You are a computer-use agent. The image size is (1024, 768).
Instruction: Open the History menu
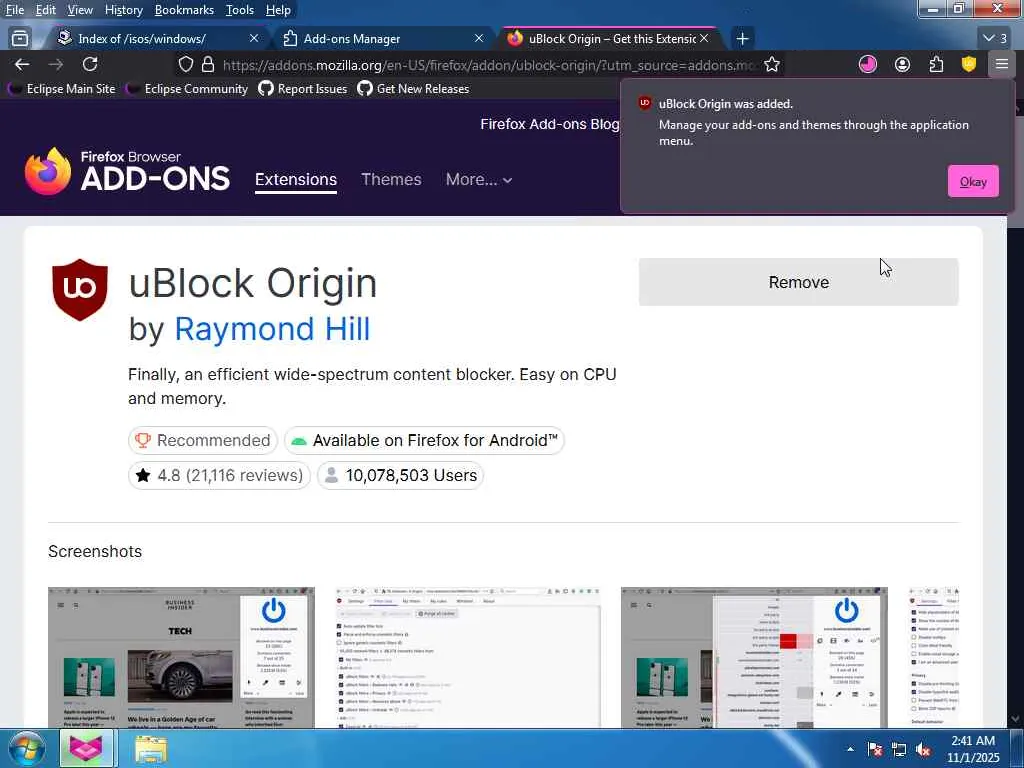pos(123,10)
